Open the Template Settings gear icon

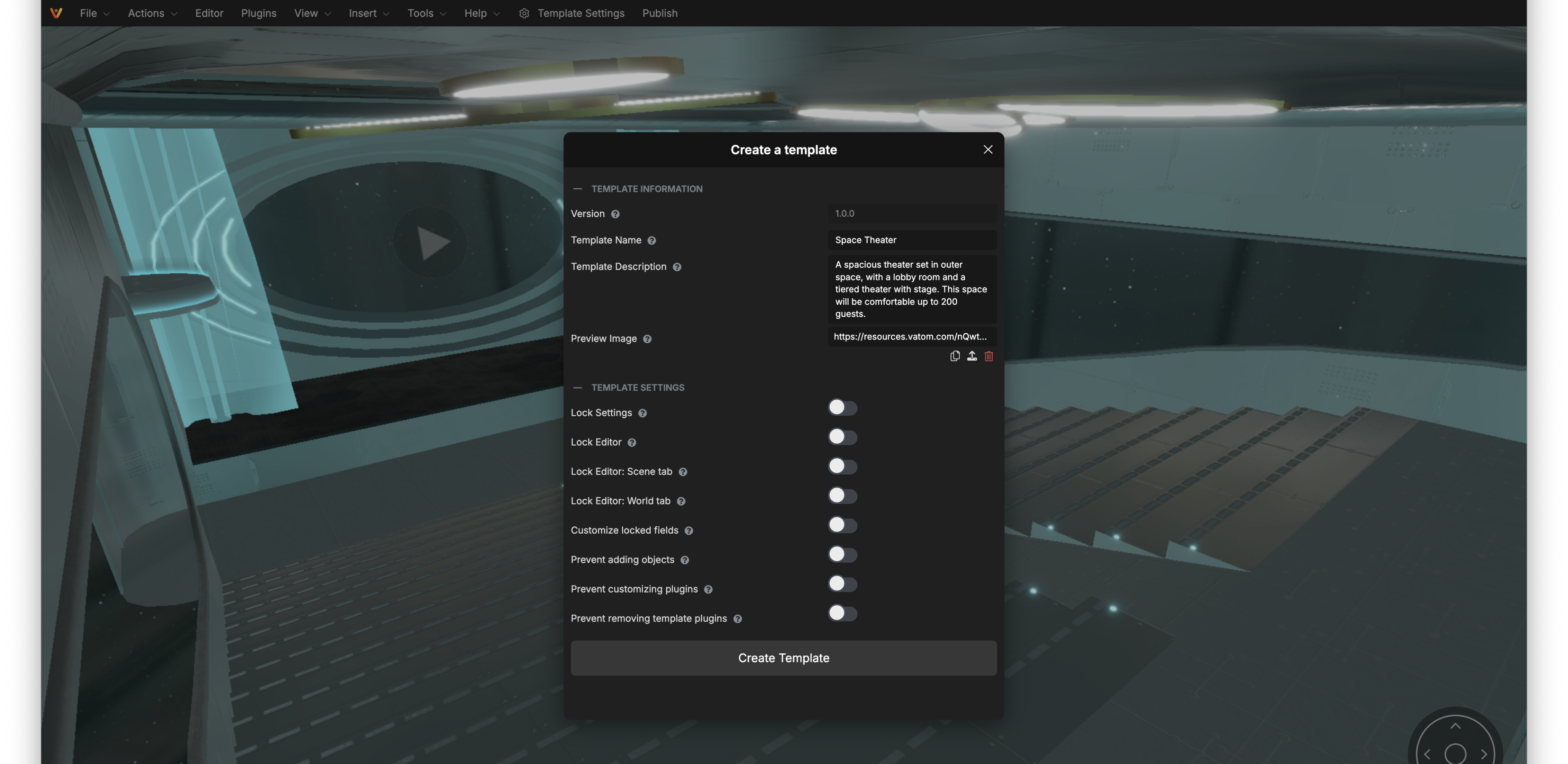[x=523, y=13]
